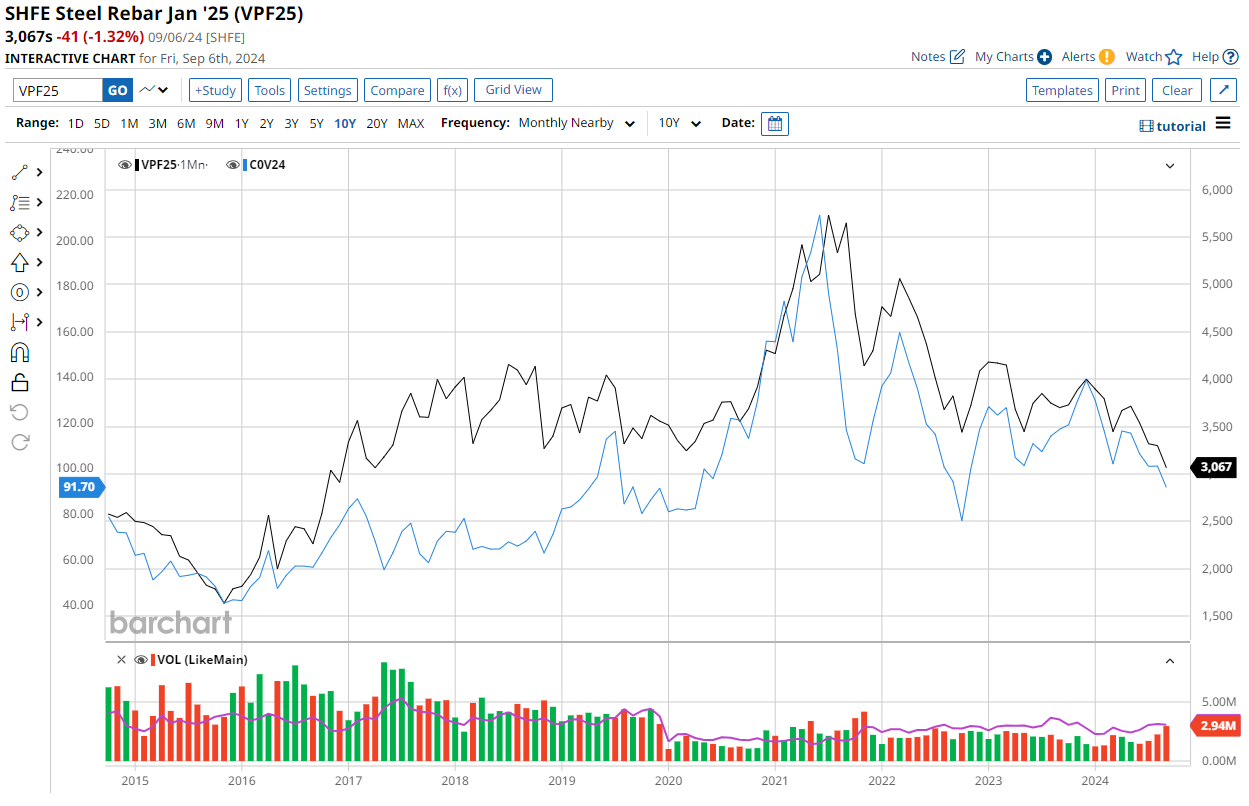Click the blue C0V24 color swatch
The width and height of the screenshot is (1249, 806).
245,165
